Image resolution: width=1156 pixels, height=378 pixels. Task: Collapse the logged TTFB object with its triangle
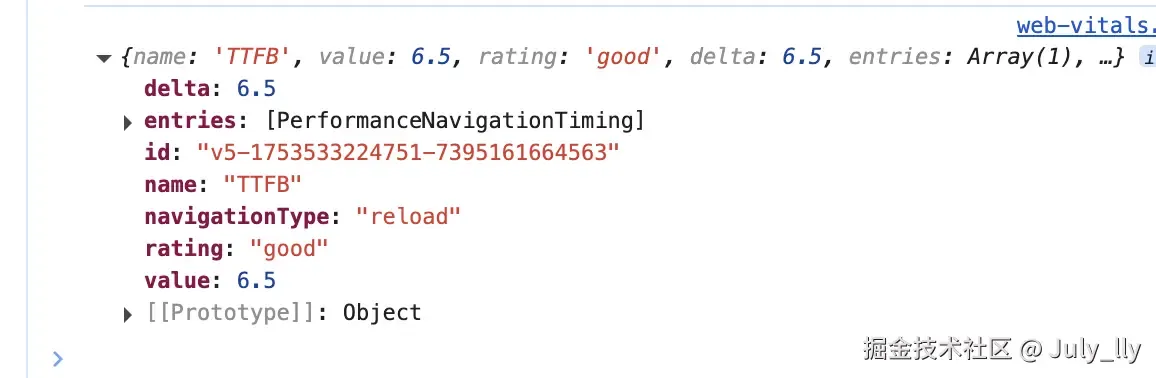[103, 58]
